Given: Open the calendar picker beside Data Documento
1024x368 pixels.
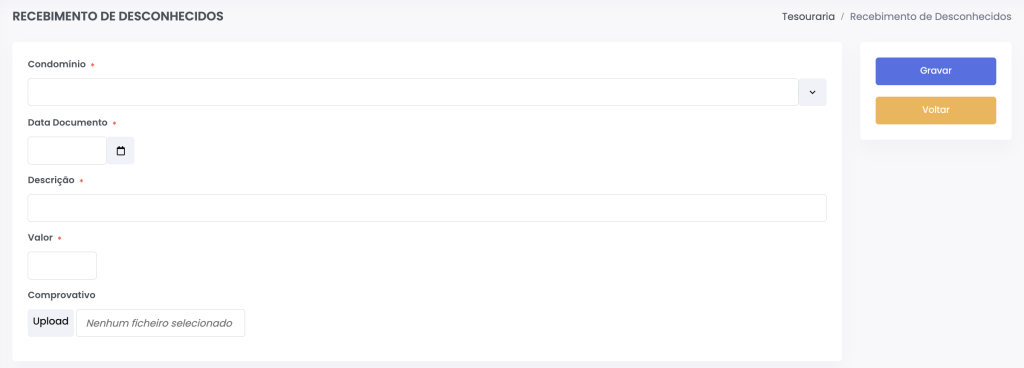Looking at the screenshot, I should point(121,151).
